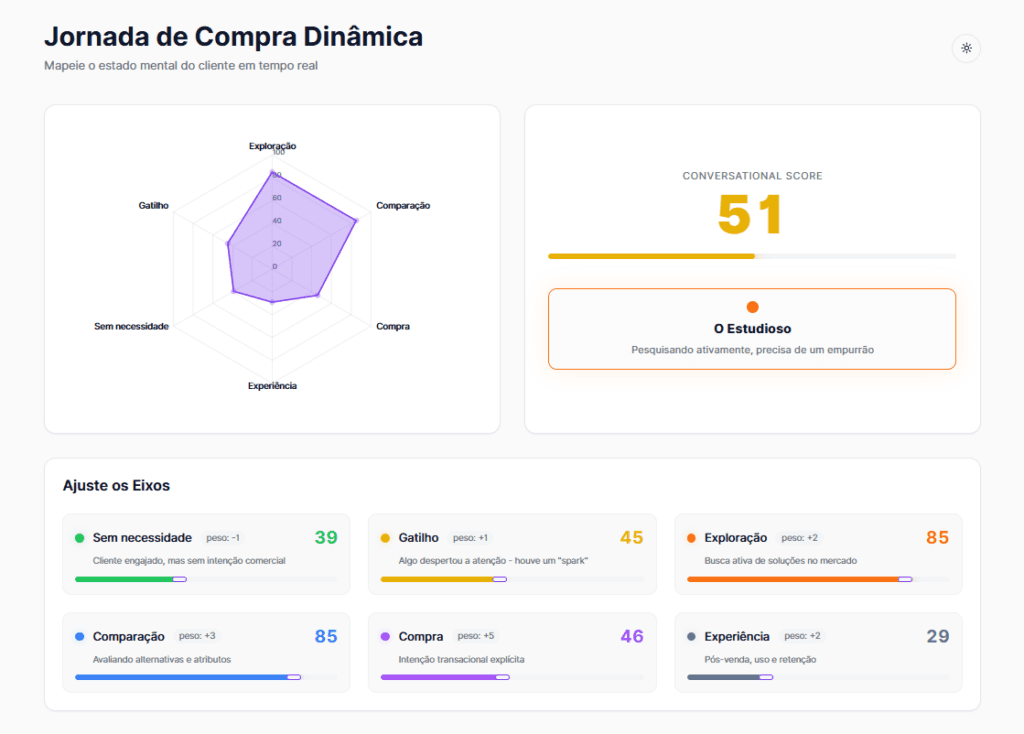Click the Gatilho label on radar chart

click(153, 206)
